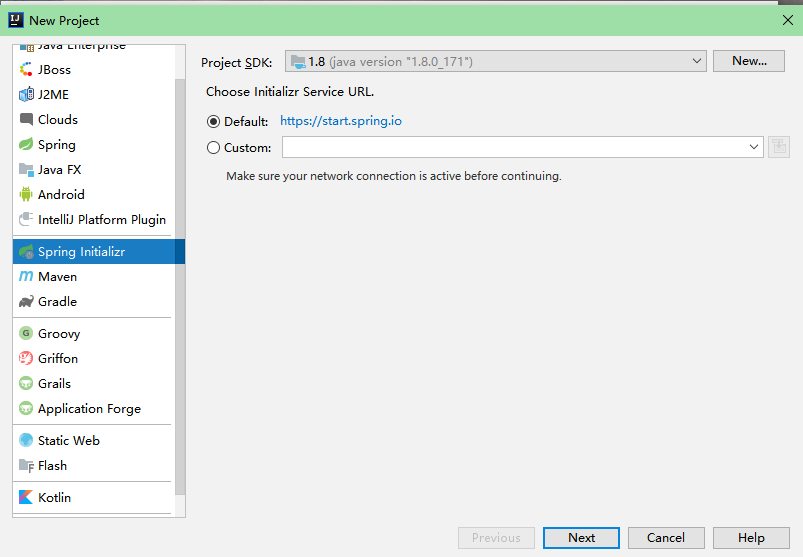
Task: Select Spring project type
Action: pyautogui.click(x=94, y=145)
